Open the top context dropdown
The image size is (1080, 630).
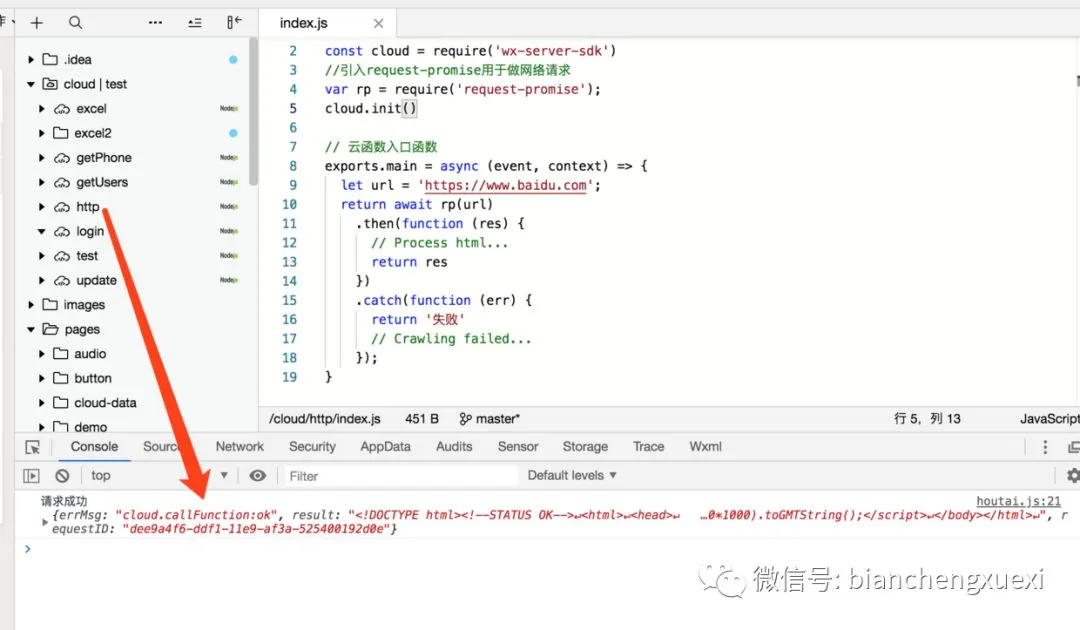[159, 476]
